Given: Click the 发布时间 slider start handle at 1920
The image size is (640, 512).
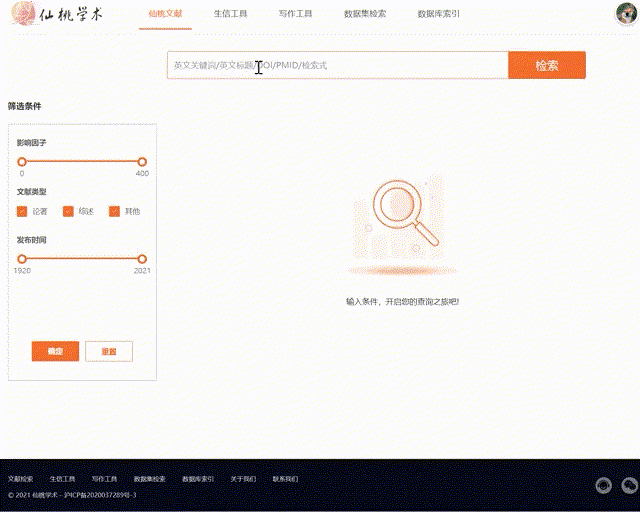Looking at the screenshot, I should pyautogui.click(x=22, y=259).
